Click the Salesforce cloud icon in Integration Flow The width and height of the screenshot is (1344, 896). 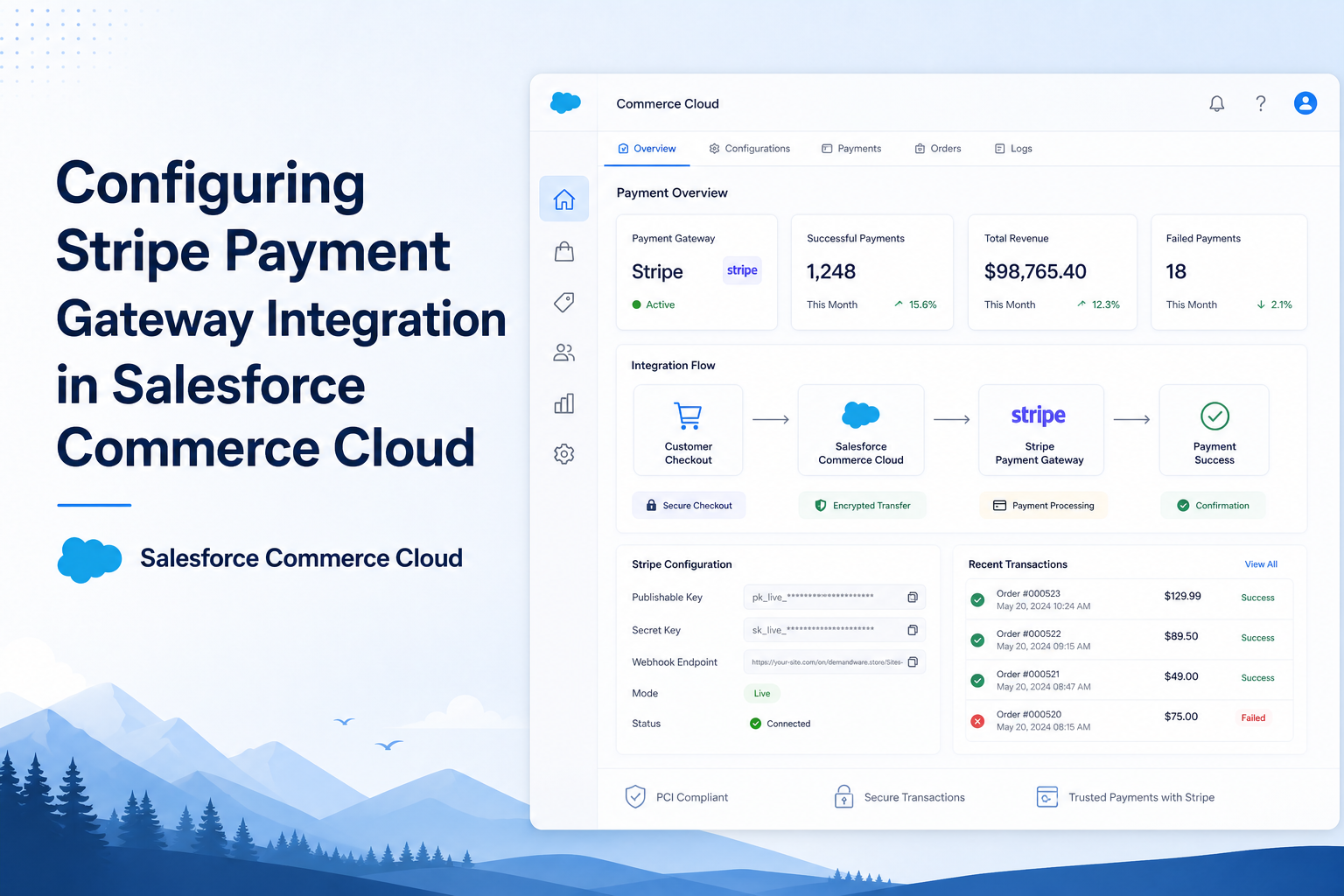[860, 414]
